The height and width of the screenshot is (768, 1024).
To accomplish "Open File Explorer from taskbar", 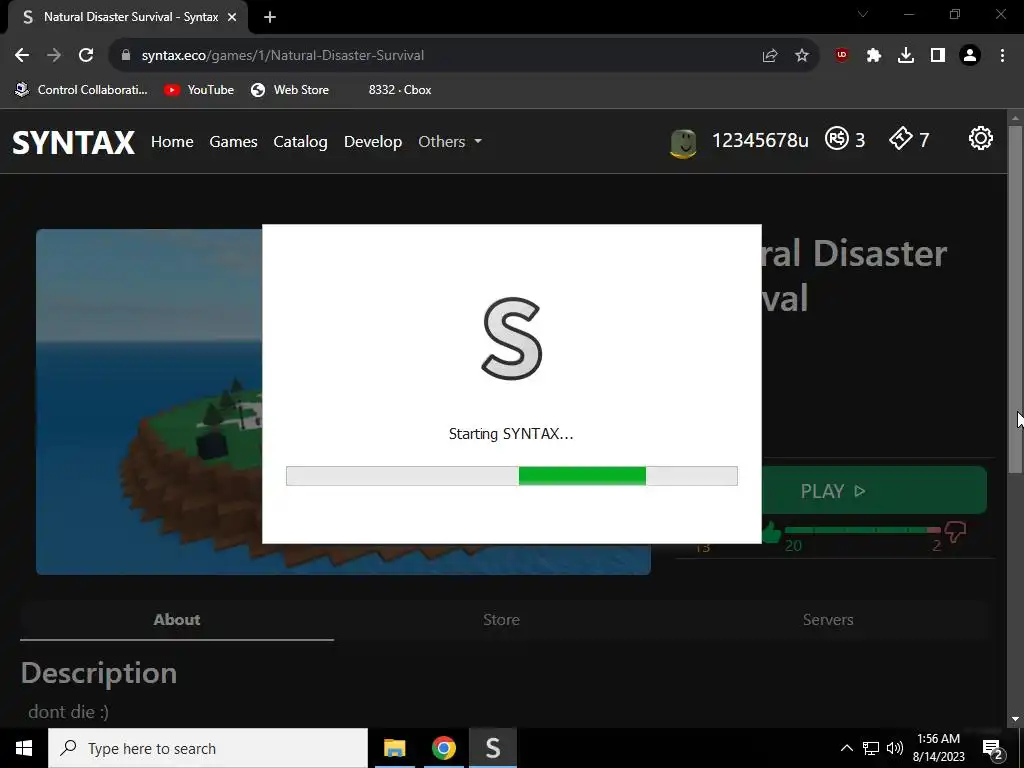I will coord(394,748).
